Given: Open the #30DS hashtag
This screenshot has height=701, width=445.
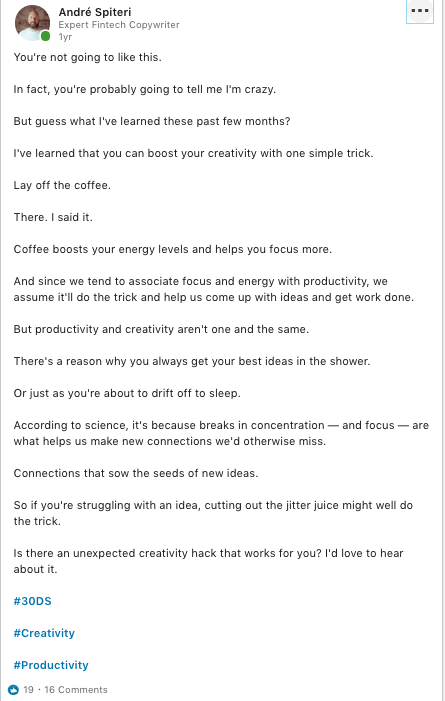Looking at the screenshot, I should 33,601.
